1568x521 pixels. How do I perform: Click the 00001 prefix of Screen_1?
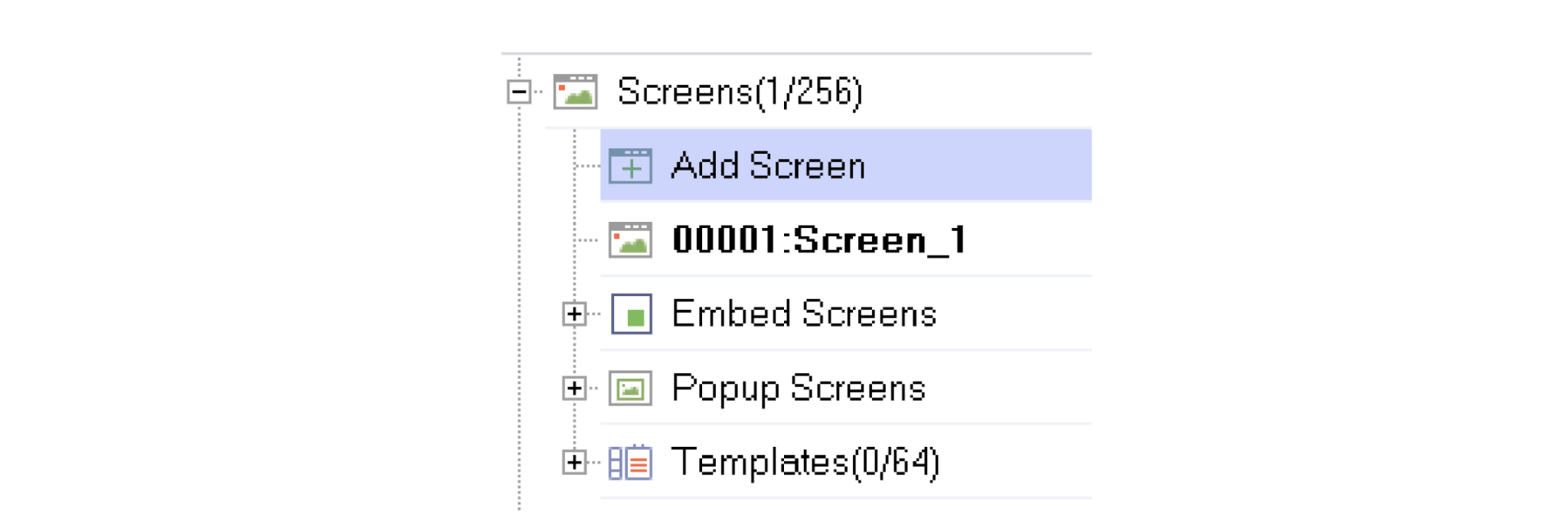tap(724, 240)
